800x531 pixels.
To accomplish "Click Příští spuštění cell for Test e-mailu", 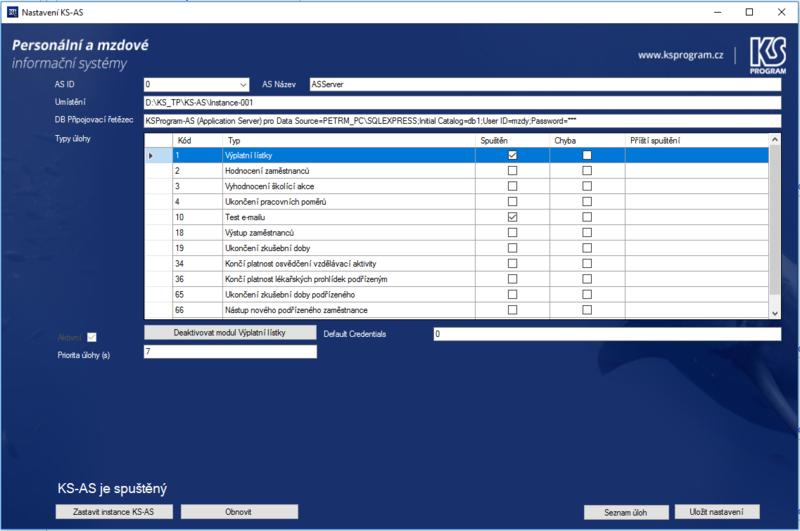I will coord(697,217).
